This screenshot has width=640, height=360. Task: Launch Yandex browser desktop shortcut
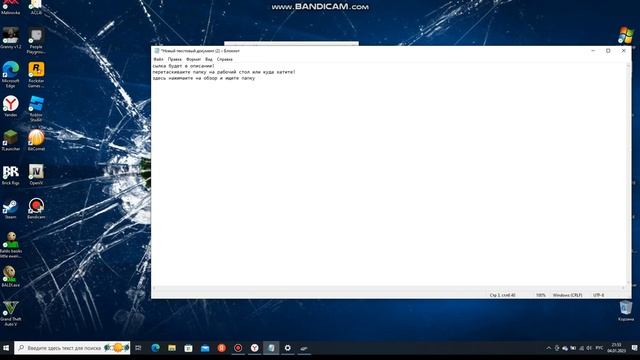[x=11, y=106]
